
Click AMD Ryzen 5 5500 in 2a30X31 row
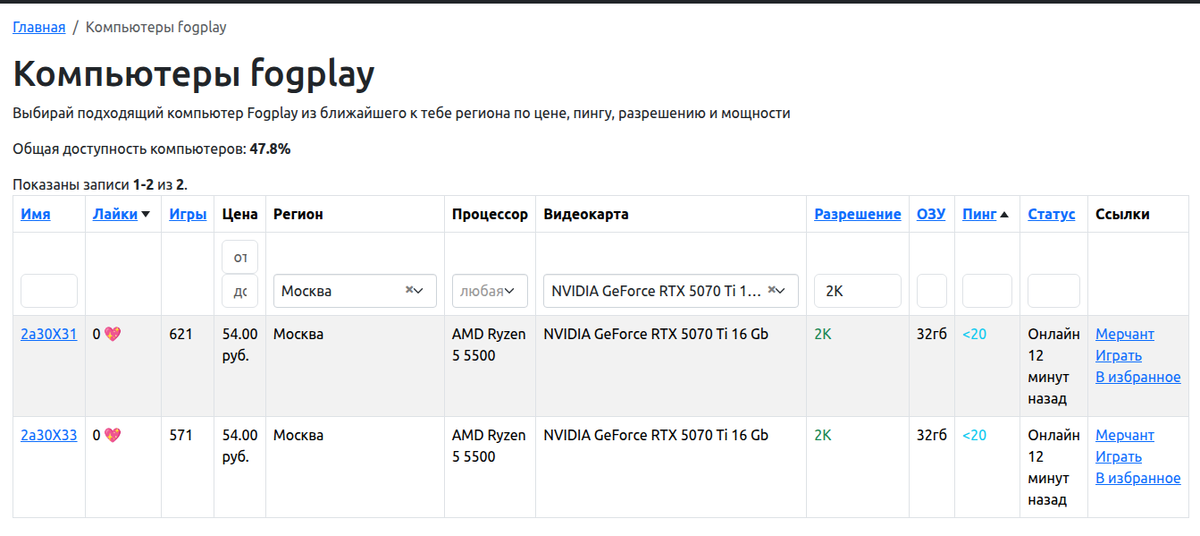pos(489,345)
